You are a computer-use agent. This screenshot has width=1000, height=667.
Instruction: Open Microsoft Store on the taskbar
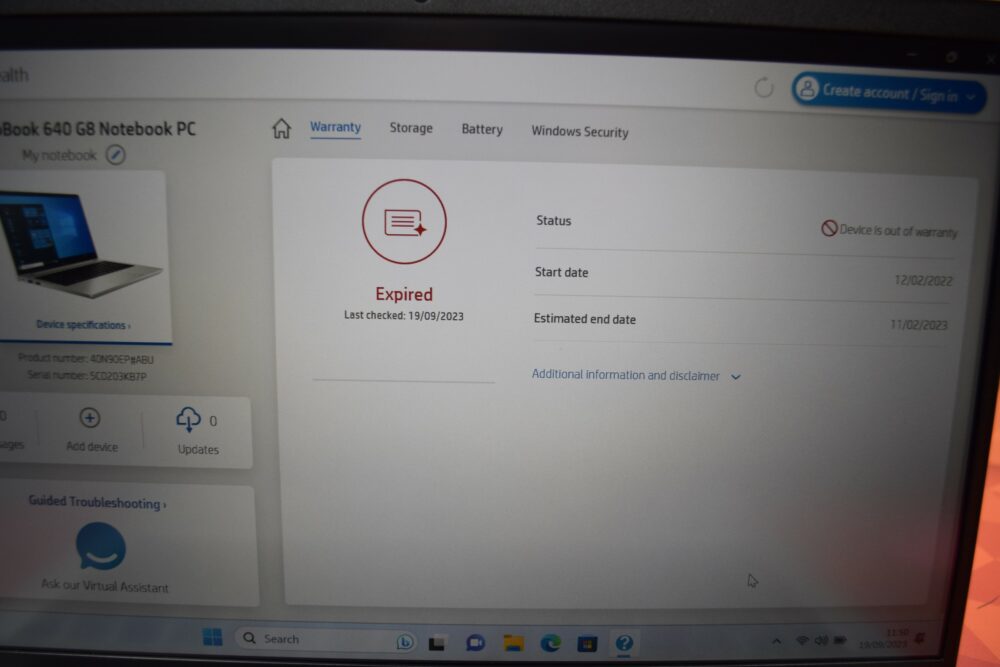[587, 644]
